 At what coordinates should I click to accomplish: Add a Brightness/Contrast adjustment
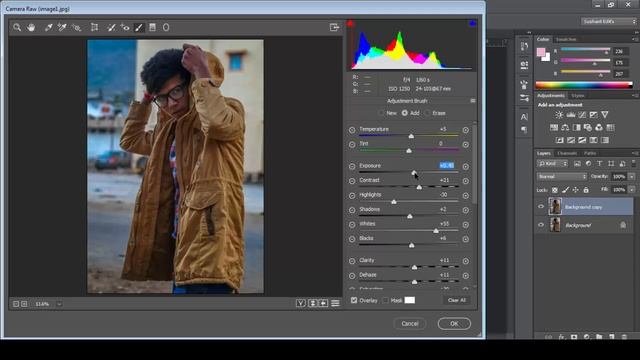point(559,115)
